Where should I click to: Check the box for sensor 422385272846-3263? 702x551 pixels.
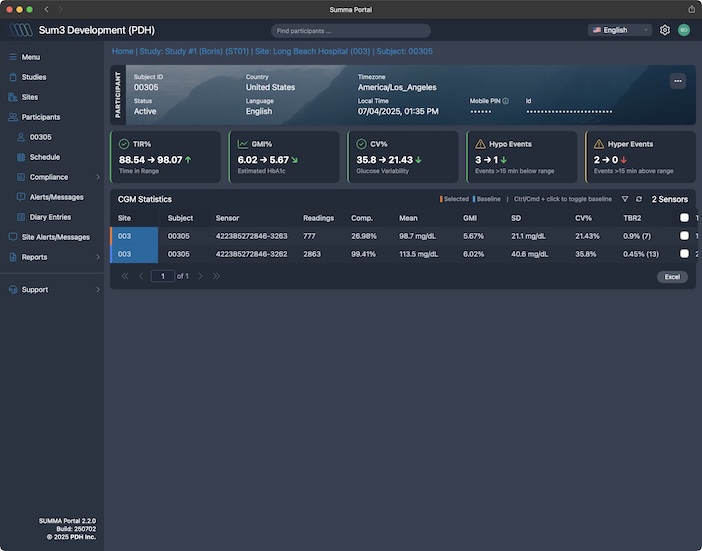click(x=684, y=236)
